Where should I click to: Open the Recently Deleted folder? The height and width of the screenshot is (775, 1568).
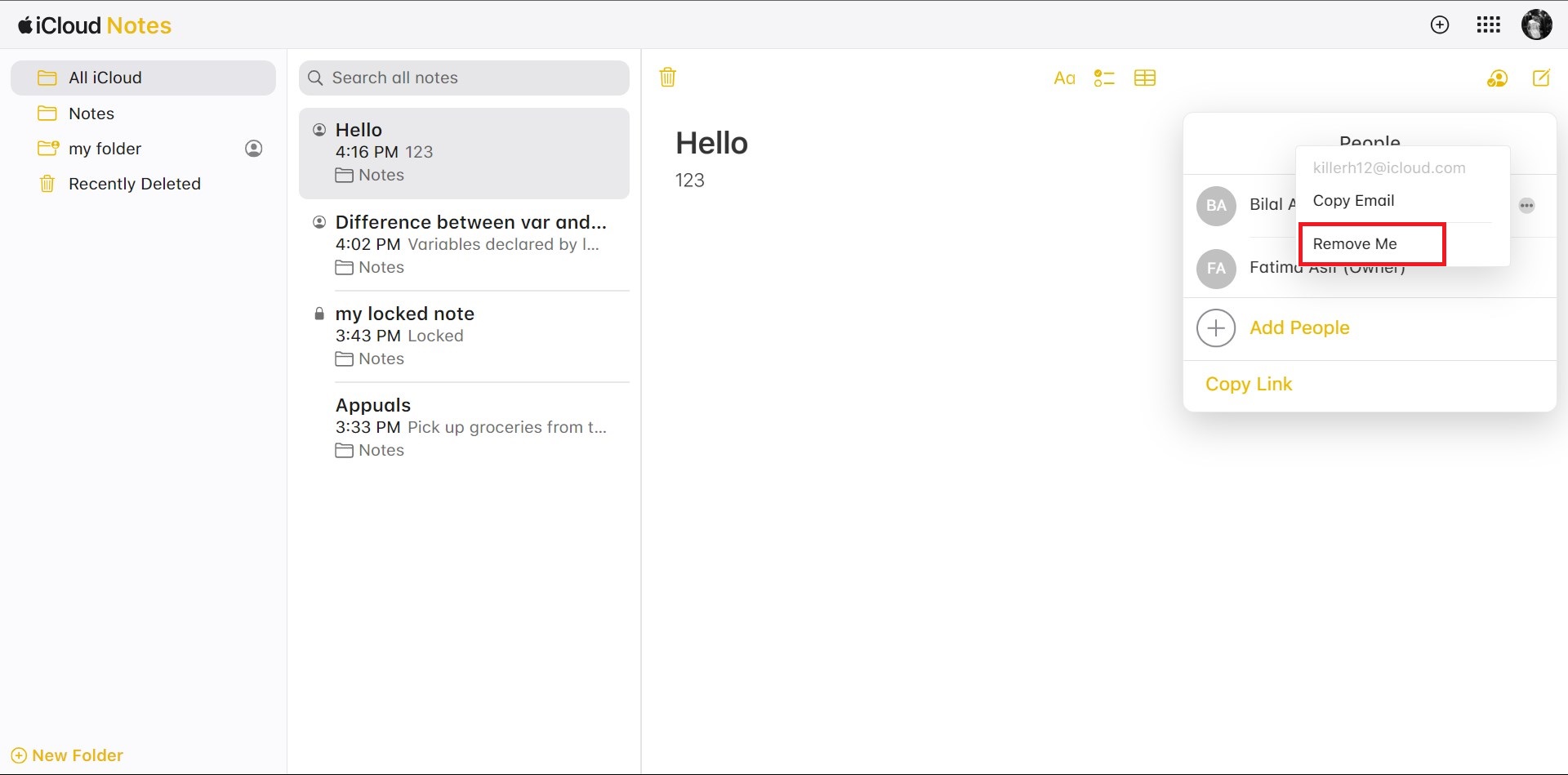point(143,184)
